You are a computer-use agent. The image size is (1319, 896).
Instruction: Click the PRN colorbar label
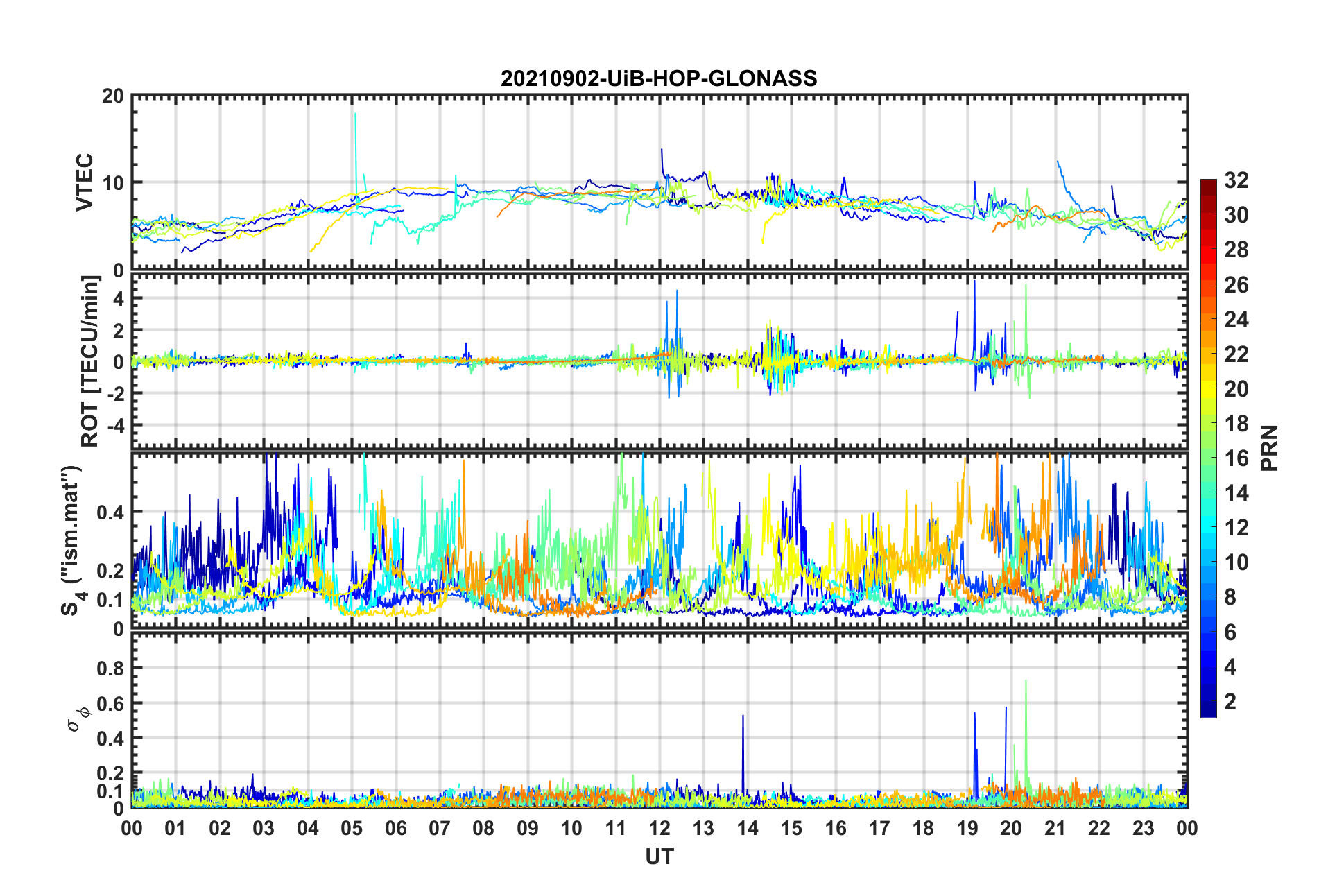1270,448
